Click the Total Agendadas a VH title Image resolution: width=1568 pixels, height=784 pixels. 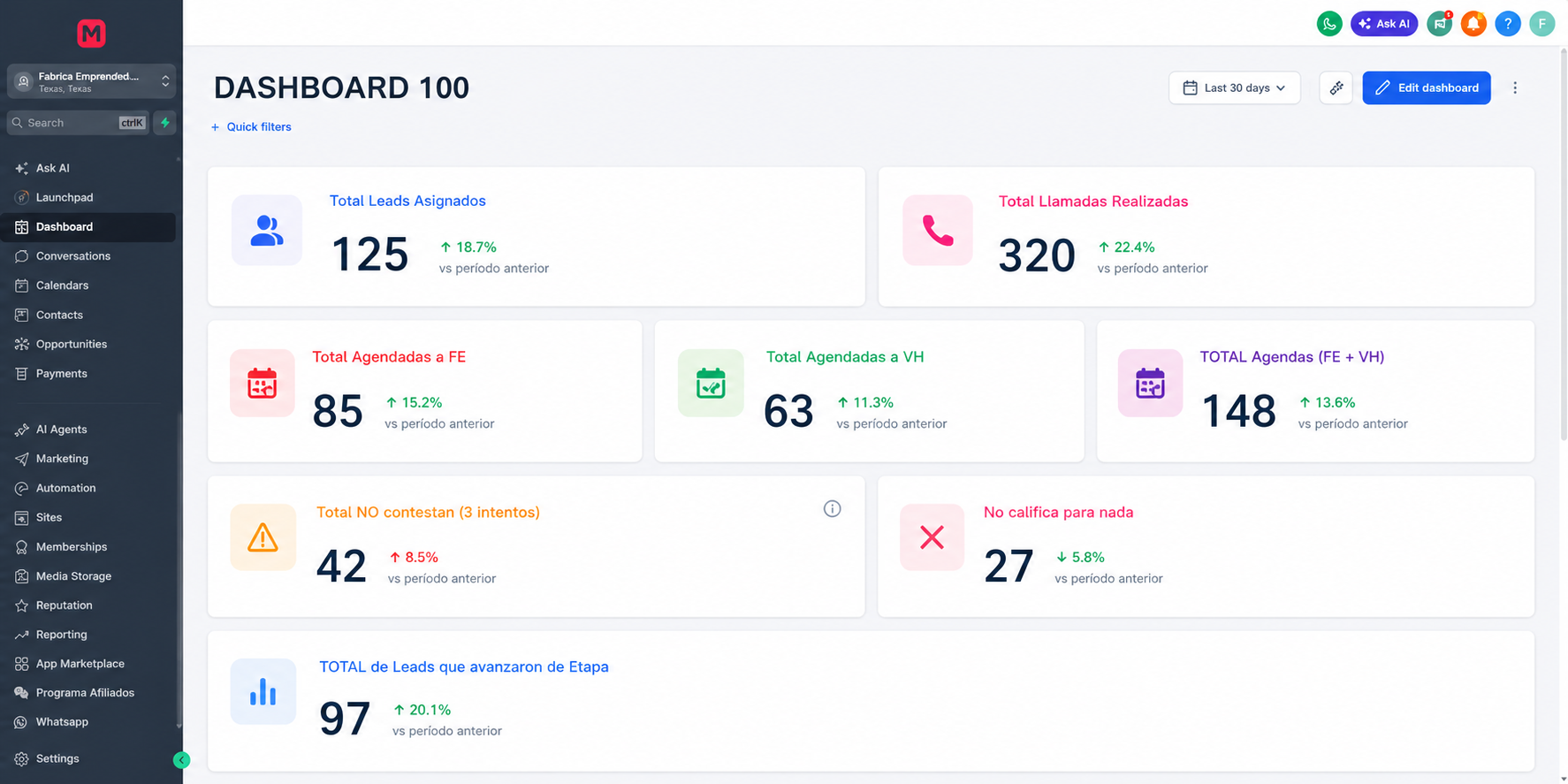point(845,357)
